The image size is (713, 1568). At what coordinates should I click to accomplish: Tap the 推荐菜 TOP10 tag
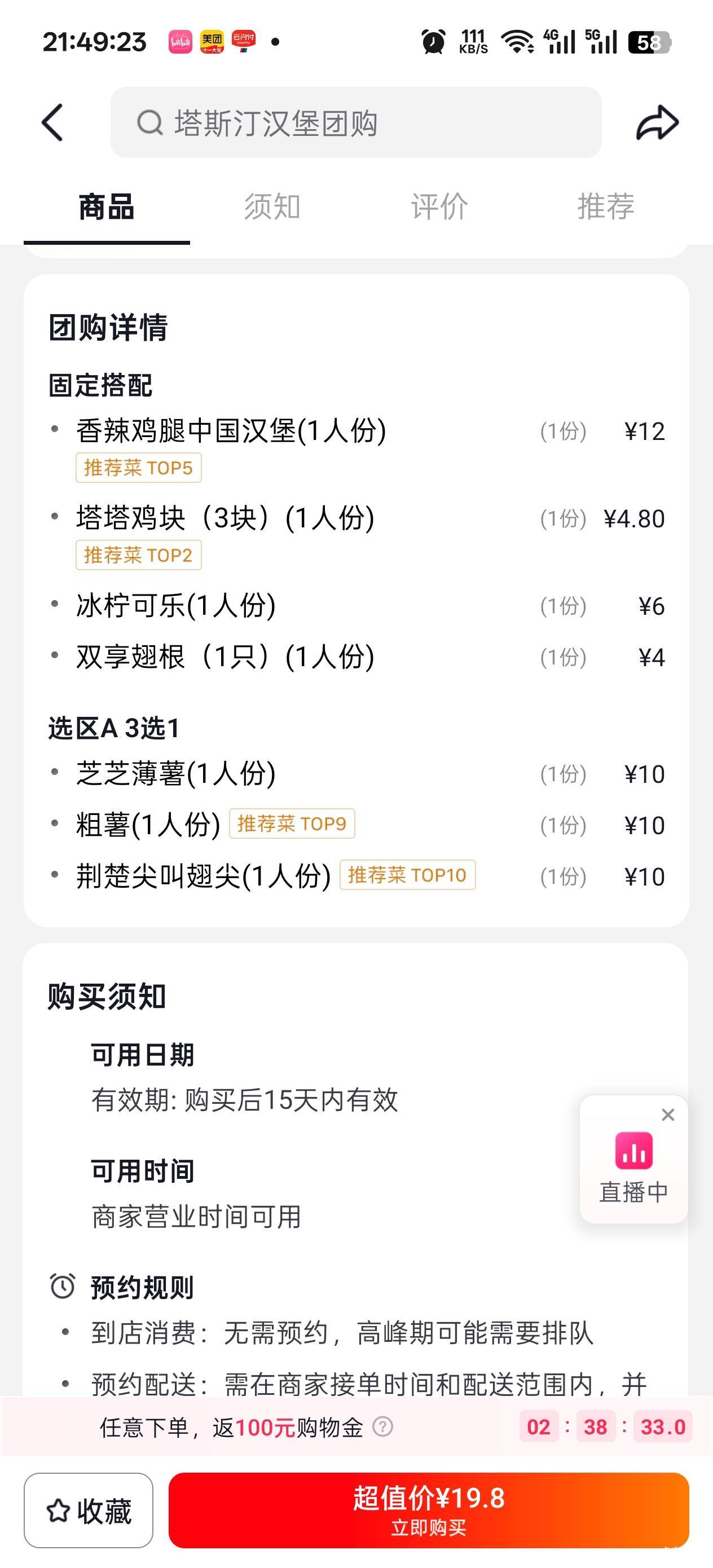pos(407,875)
